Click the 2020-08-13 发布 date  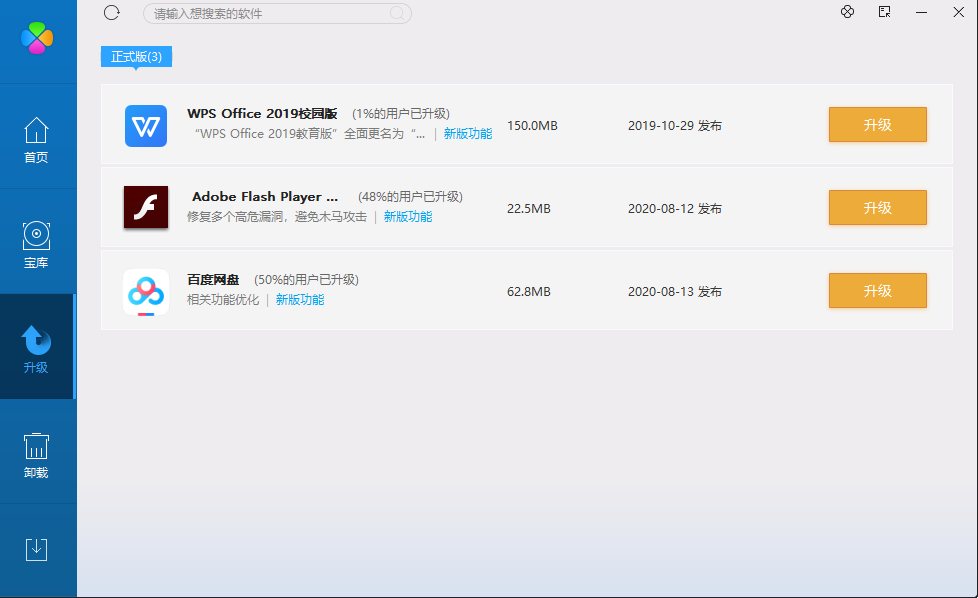coord(675,291)
